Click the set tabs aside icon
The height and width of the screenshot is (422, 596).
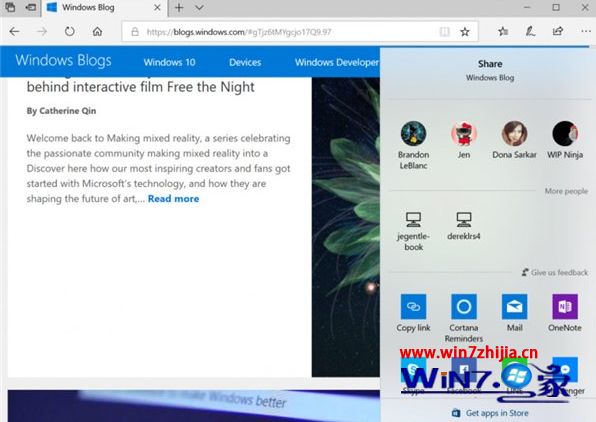point(31,7)
